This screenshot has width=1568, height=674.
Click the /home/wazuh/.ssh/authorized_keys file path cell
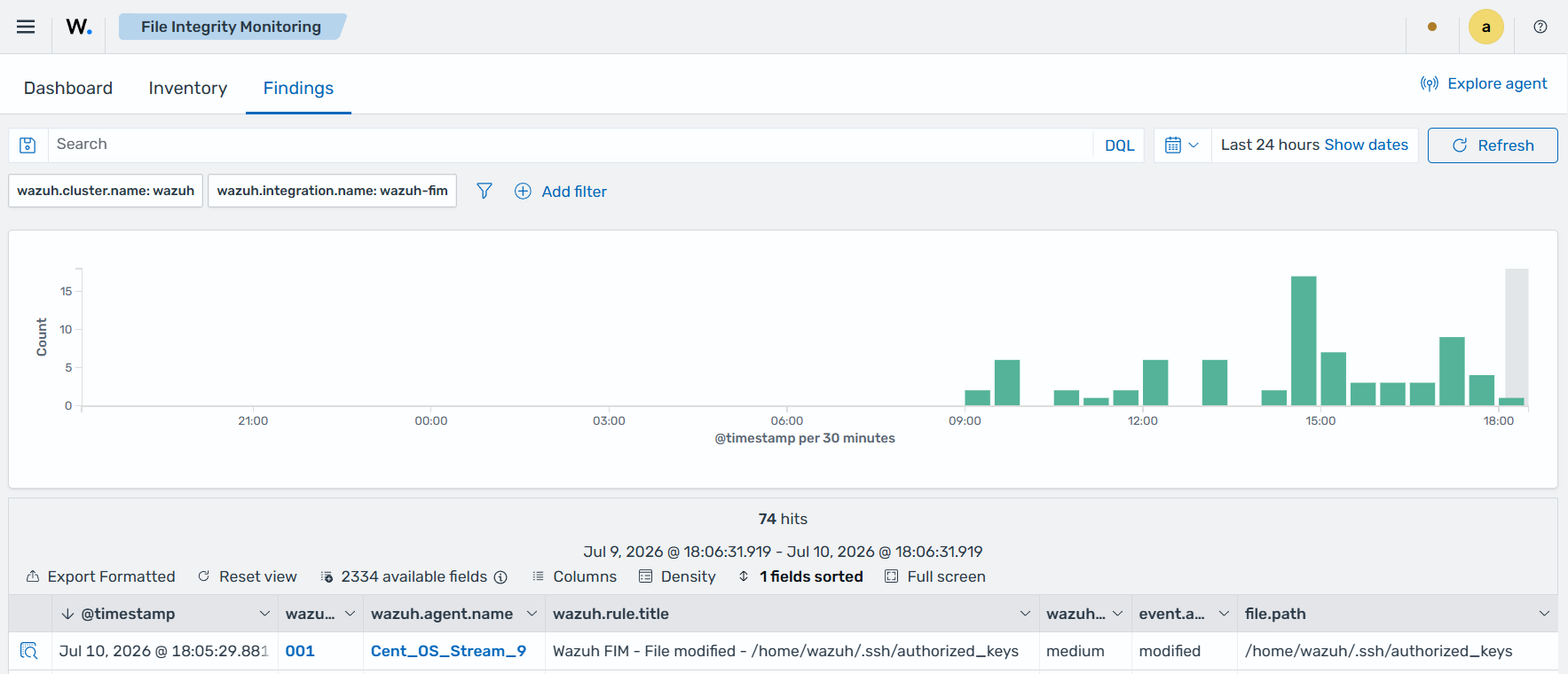click(x=1398, y=651)
